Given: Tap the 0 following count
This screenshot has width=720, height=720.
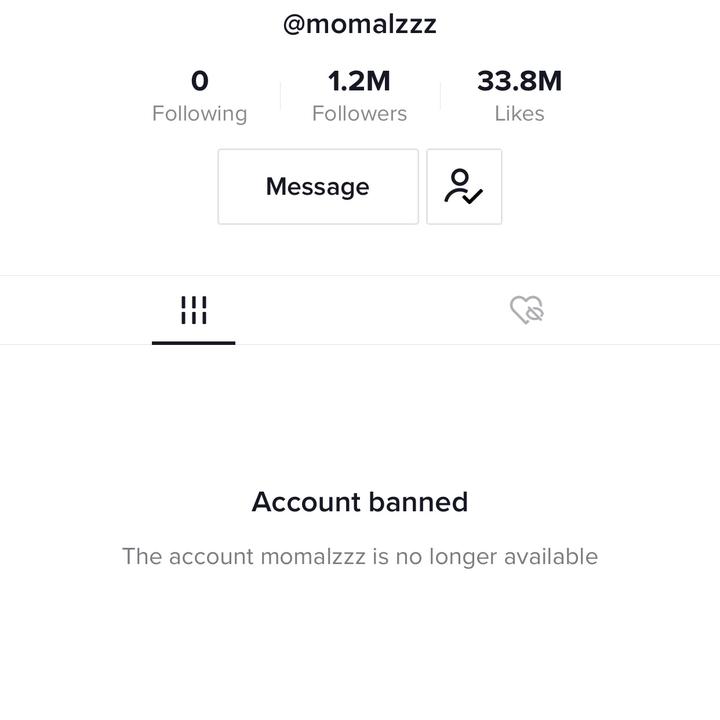Looking at the screenshot, I should (200, 81).
